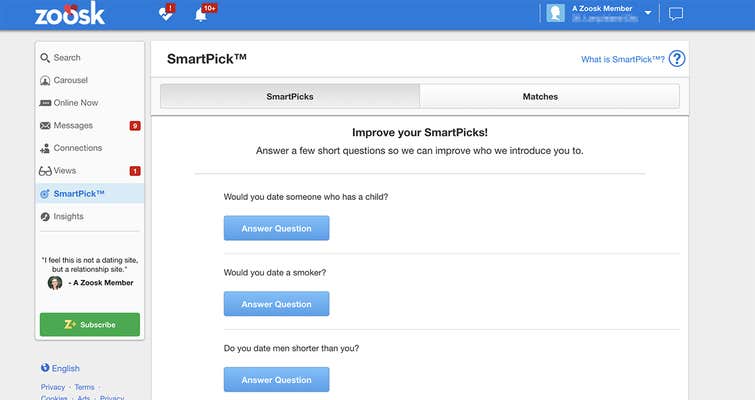Answer the question about dating a smoker
The height and width of the screenshot is (400, 755).
coord(276,304)
